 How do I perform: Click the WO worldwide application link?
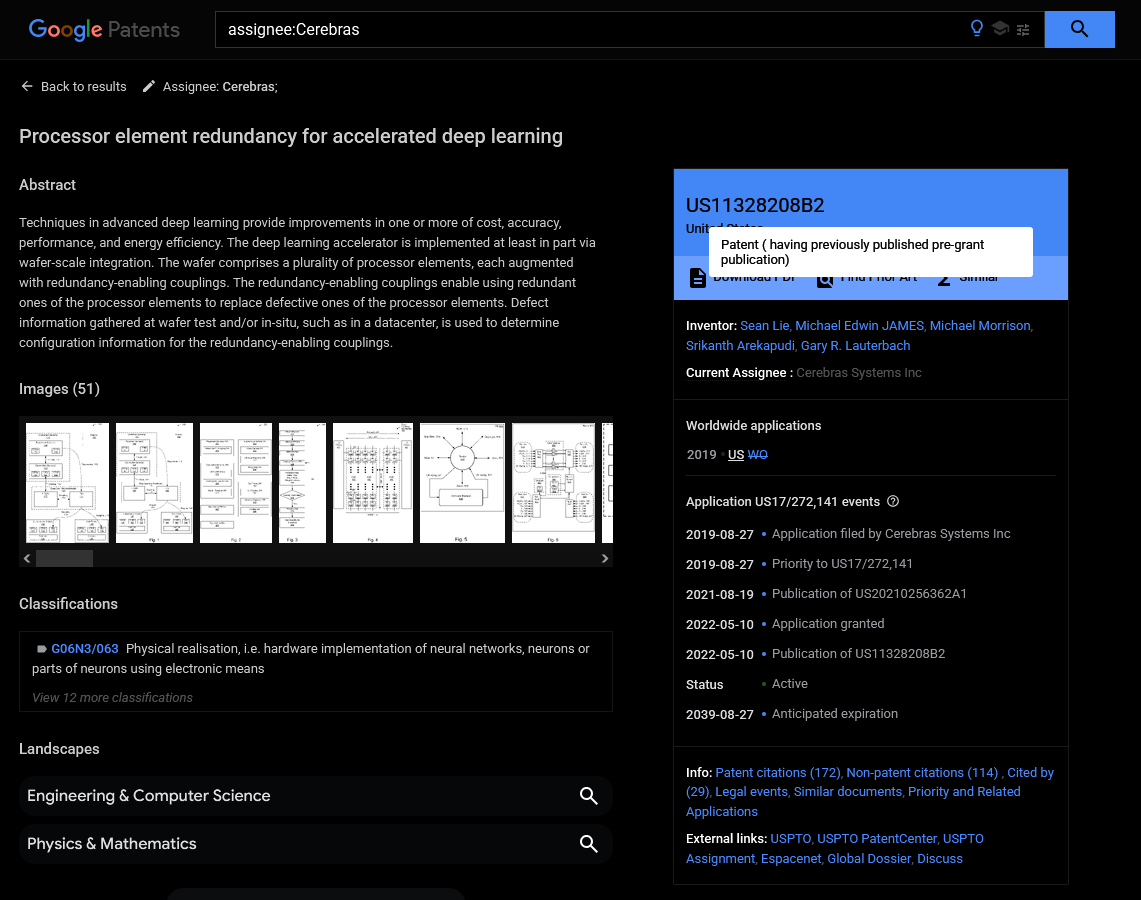tap(758, 455)
